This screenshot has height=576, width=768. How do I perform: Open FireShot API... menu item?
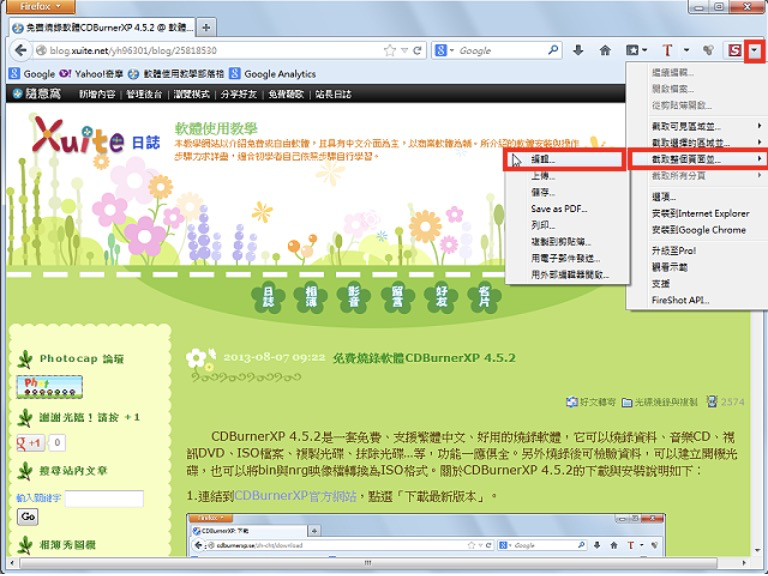(x=697, y=300)
